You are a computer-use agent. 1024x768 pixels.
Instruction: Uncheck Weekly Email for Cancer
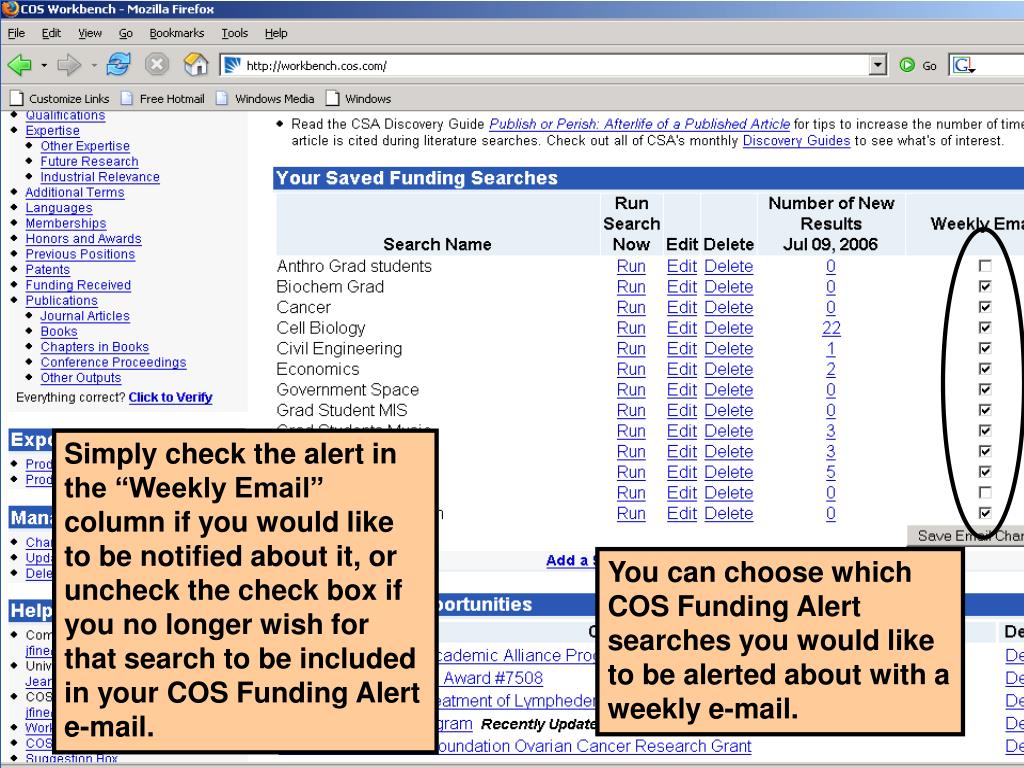tap(985, 307)
